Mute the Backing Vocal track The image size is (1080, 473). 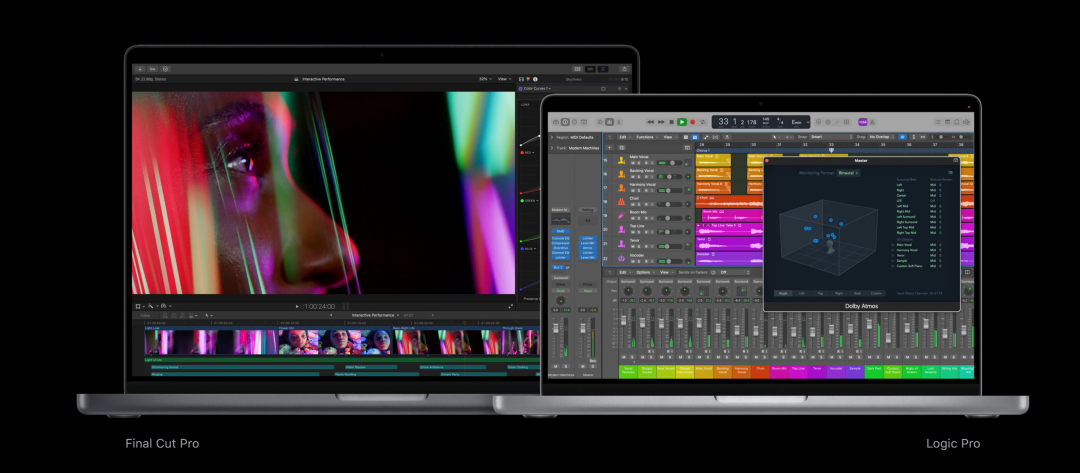pos(632,177)
